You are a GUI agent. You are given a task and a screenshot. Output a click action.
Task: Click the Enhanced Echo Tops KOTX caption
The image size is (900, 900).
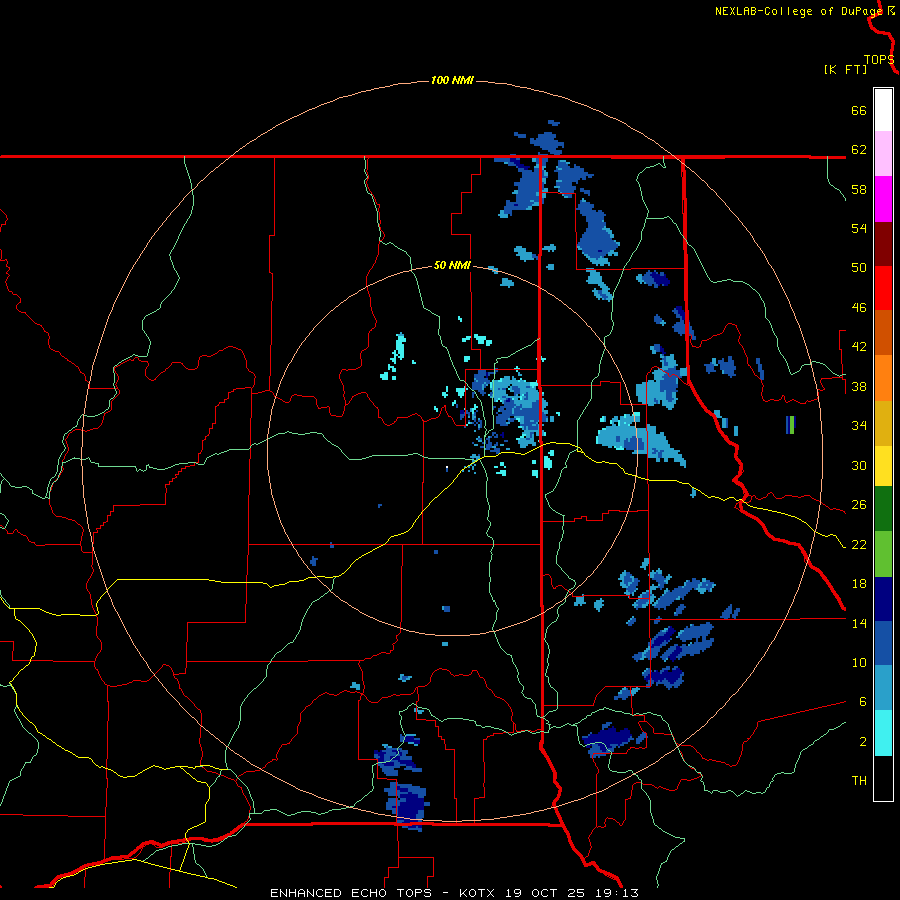pos(454,893)
